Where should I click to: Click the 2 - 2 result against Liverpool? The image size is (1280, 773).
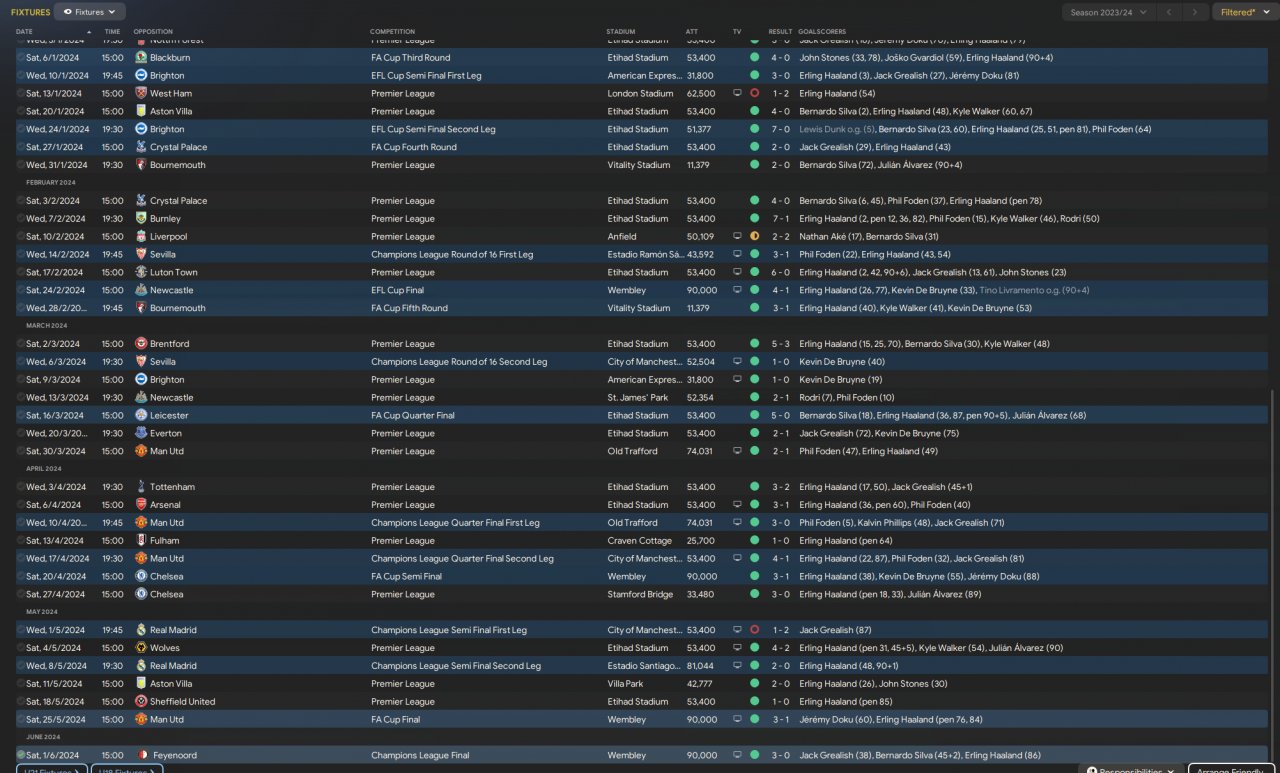click(x=780, y=237)
